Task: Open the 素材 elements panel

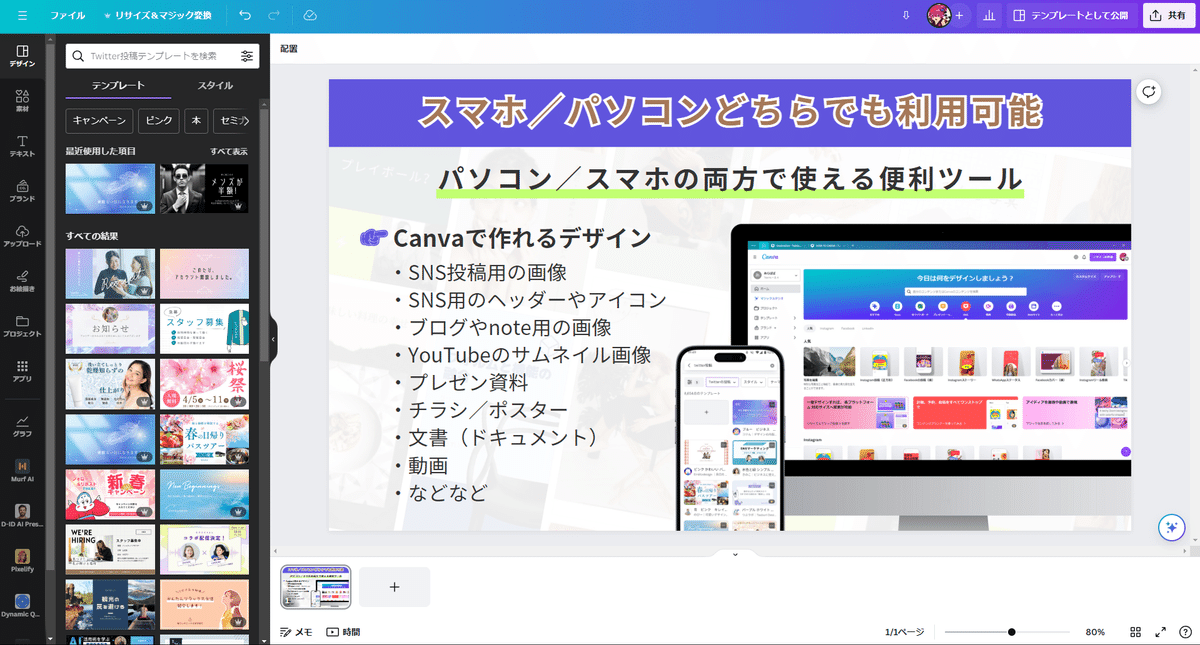Action: 23,100
